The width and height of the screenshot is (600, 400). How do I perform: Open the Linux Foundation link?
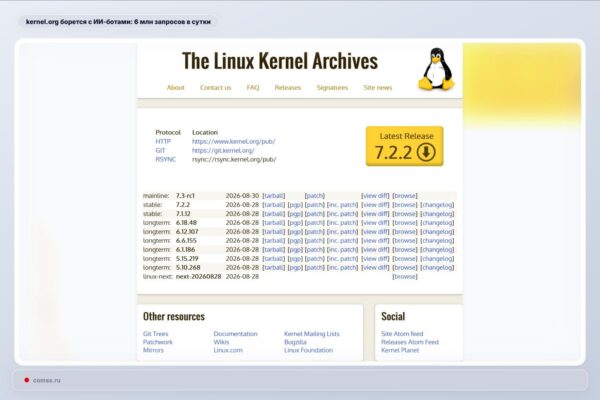click(308, 350)
